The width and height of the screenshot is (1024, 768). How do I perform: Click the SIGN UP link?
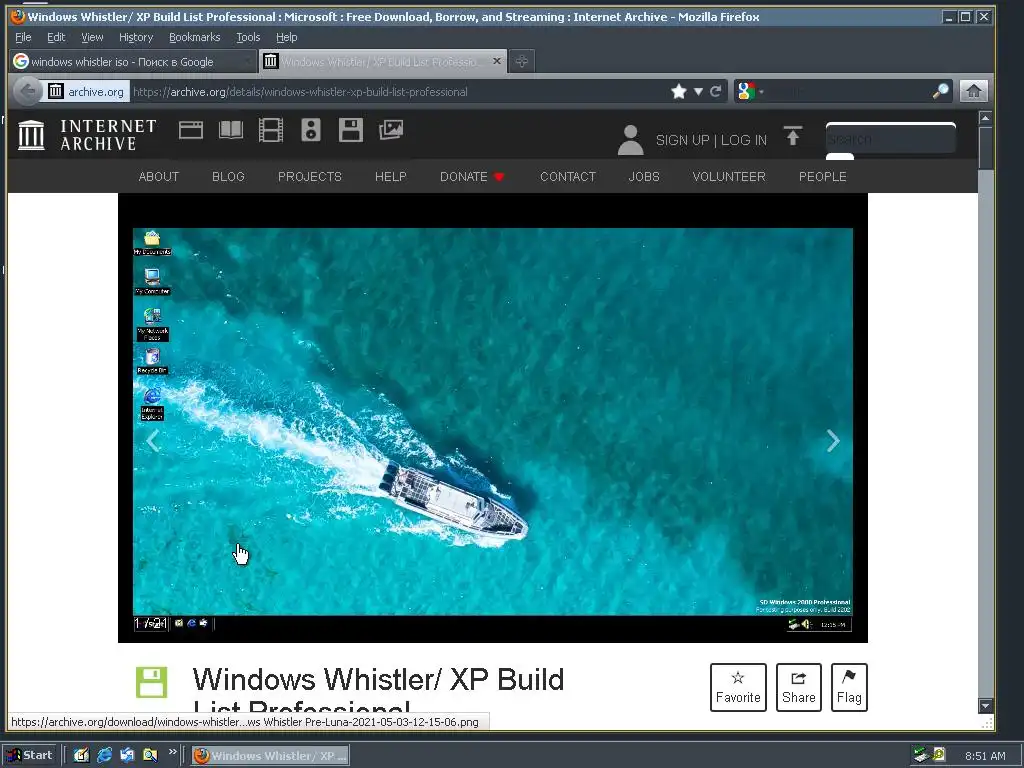click(682, 140)
